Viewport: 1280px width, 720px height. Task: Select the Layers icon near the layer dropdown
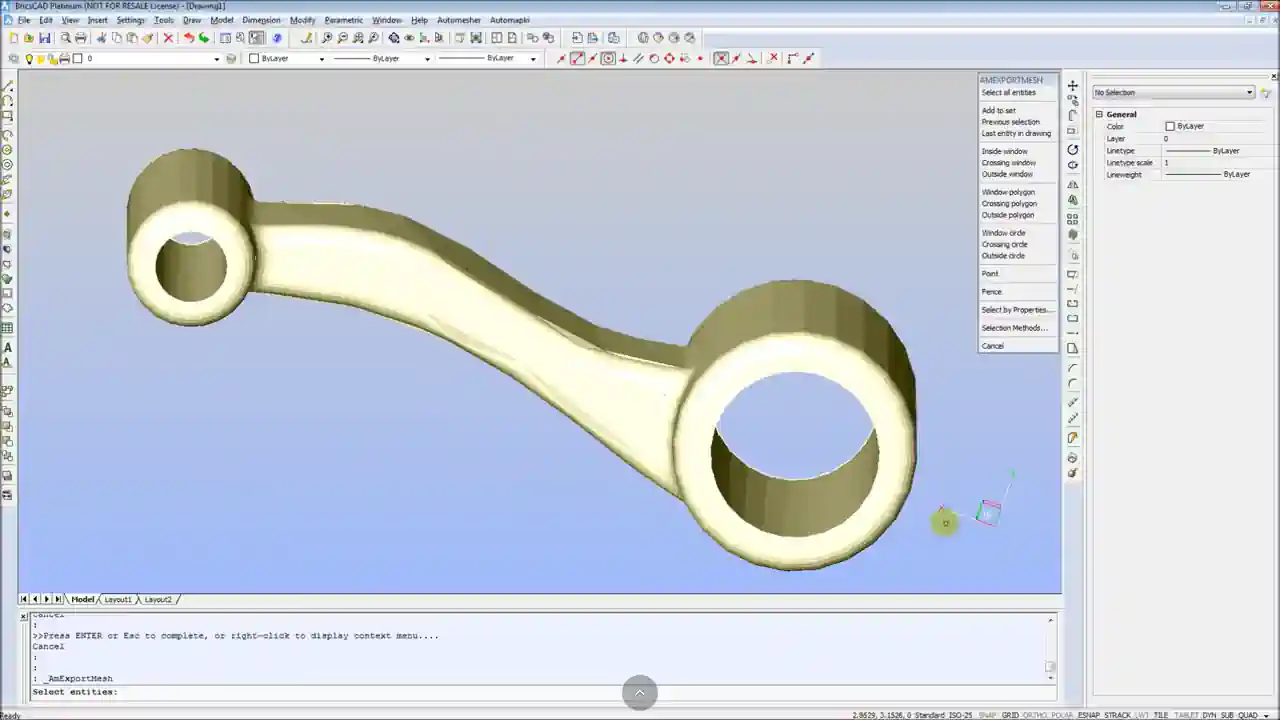point(14,58)
